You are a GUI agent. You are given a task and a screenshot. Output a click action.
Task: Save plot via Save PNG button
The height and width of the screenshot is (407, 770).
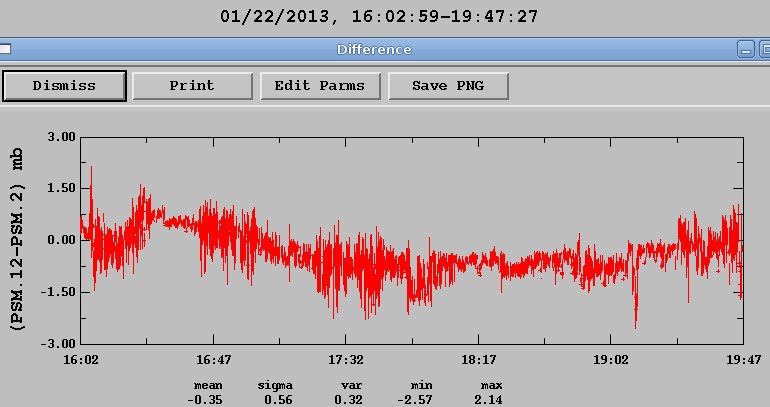pos(448,86)
